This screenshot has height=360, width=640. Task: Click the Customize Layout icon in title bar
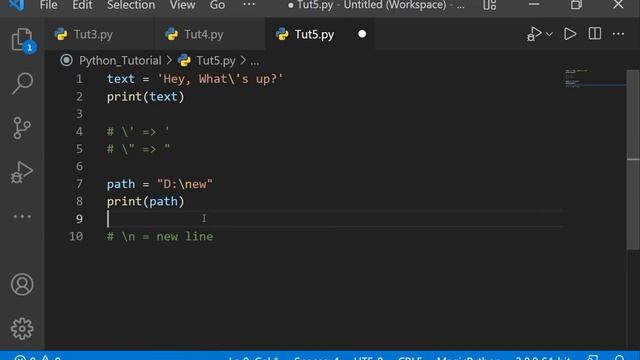[x=489, y=5]
